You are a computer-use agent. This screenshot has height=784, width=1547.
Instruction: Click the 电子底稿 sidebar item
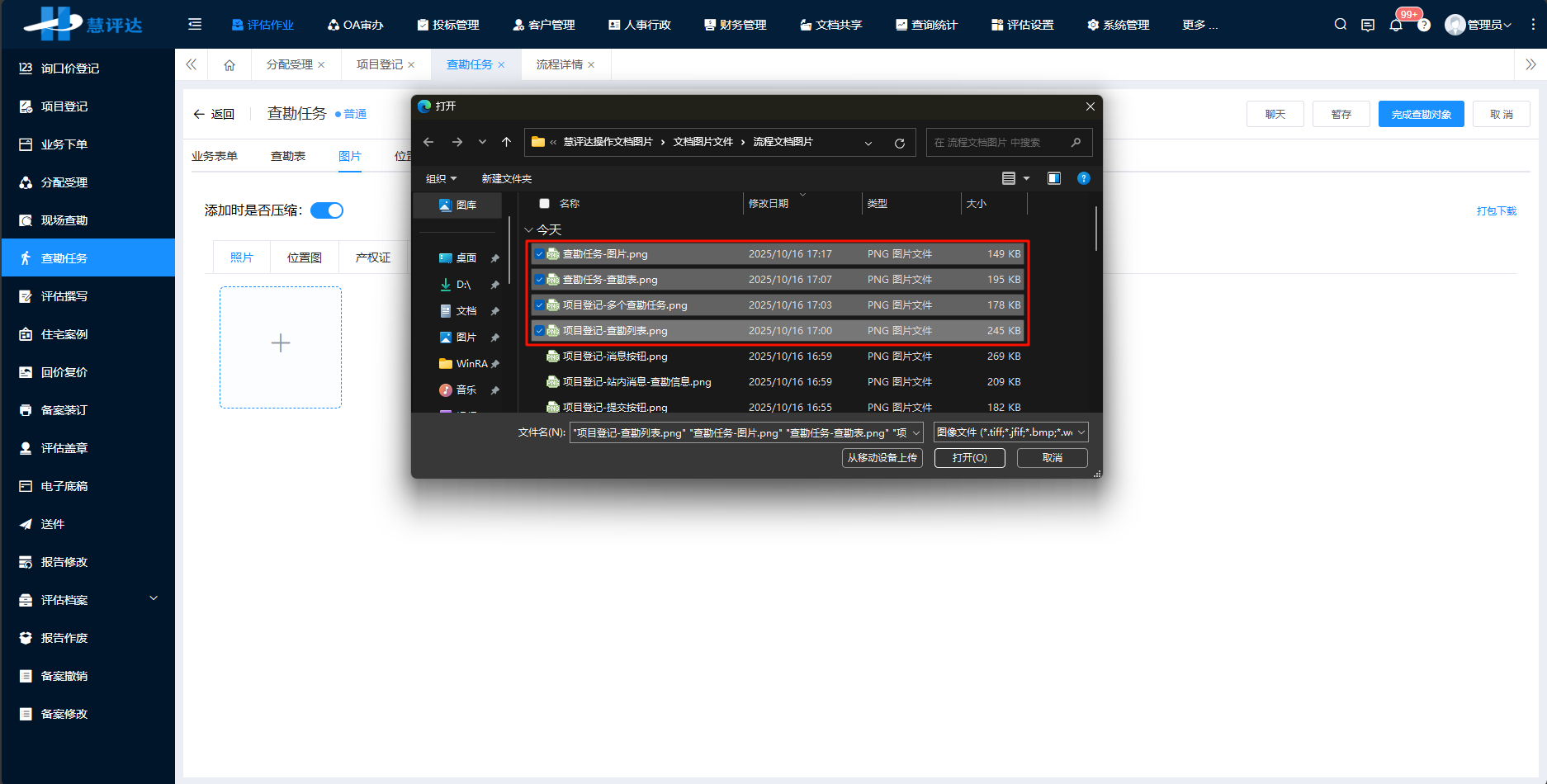point(63,485)
